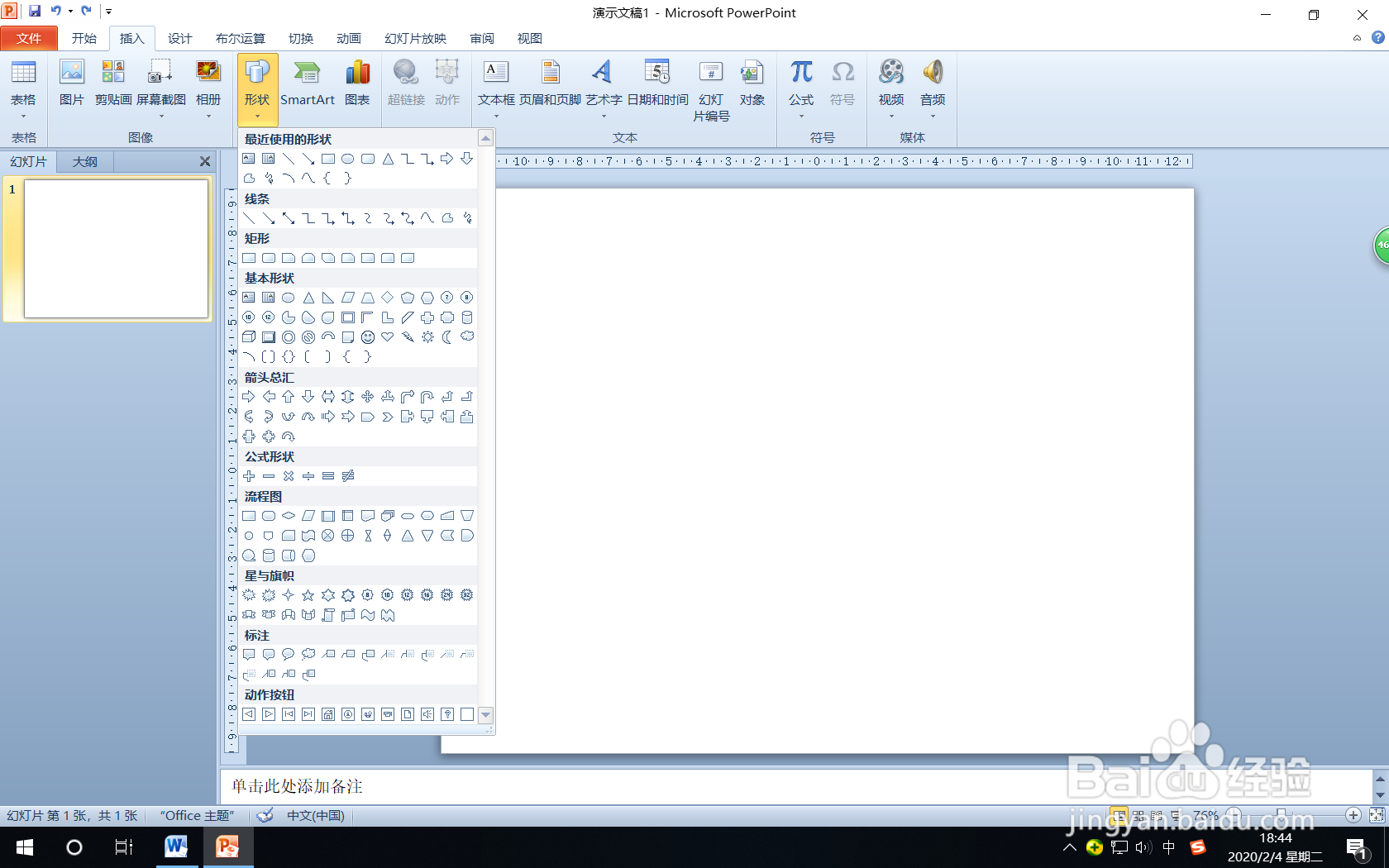Click the zoom slider handle

(x=1281, y=815)
